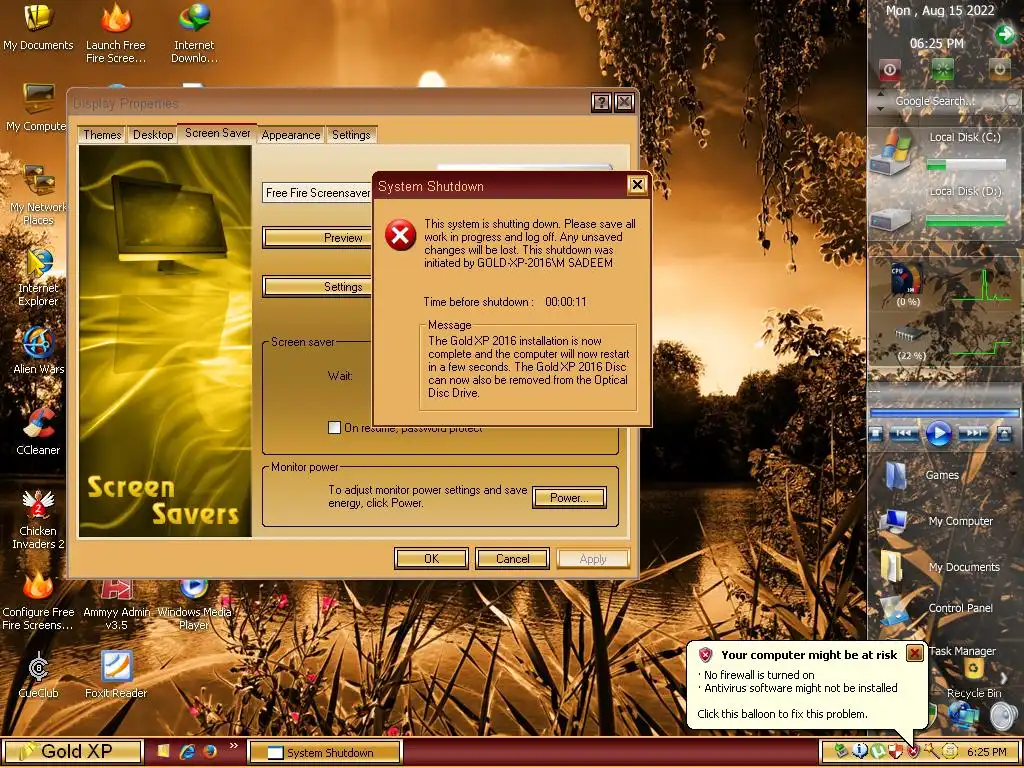Screen dimensions: 1024x768
Task: Click green arrow button beside sidebar clock
Action: click(x=1004, y=34)
